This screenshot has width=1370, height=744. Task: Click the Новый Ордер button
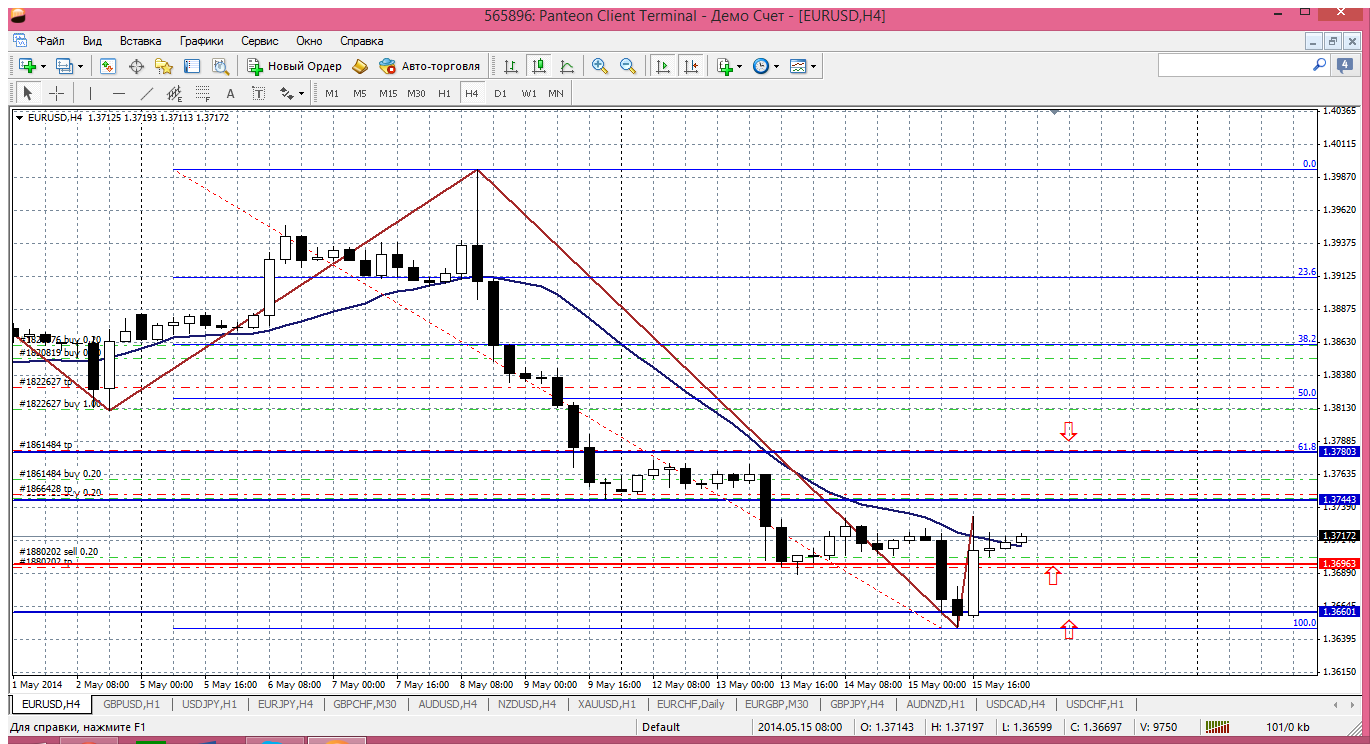(295, 66)
